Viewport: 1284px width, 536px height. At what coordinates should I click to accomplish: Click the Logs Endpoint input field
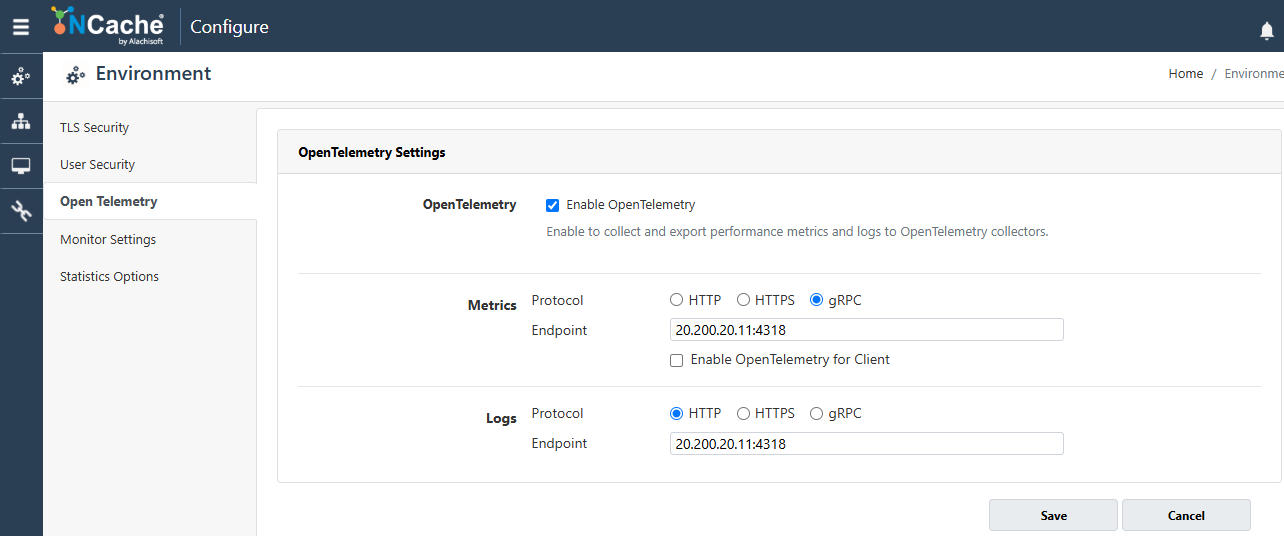click(866, 443)
